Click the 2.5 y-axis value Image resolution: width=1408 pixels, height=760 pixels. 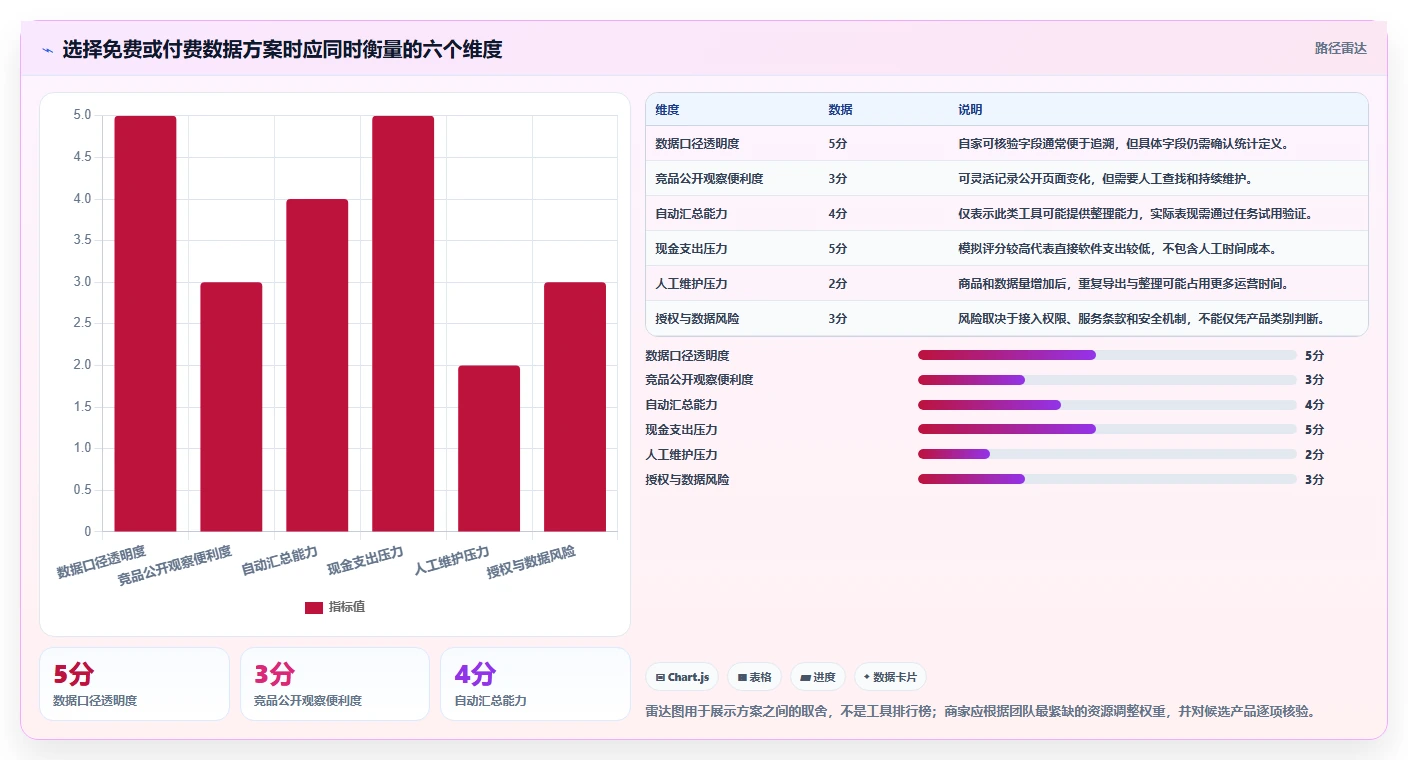tap(83, 323)
